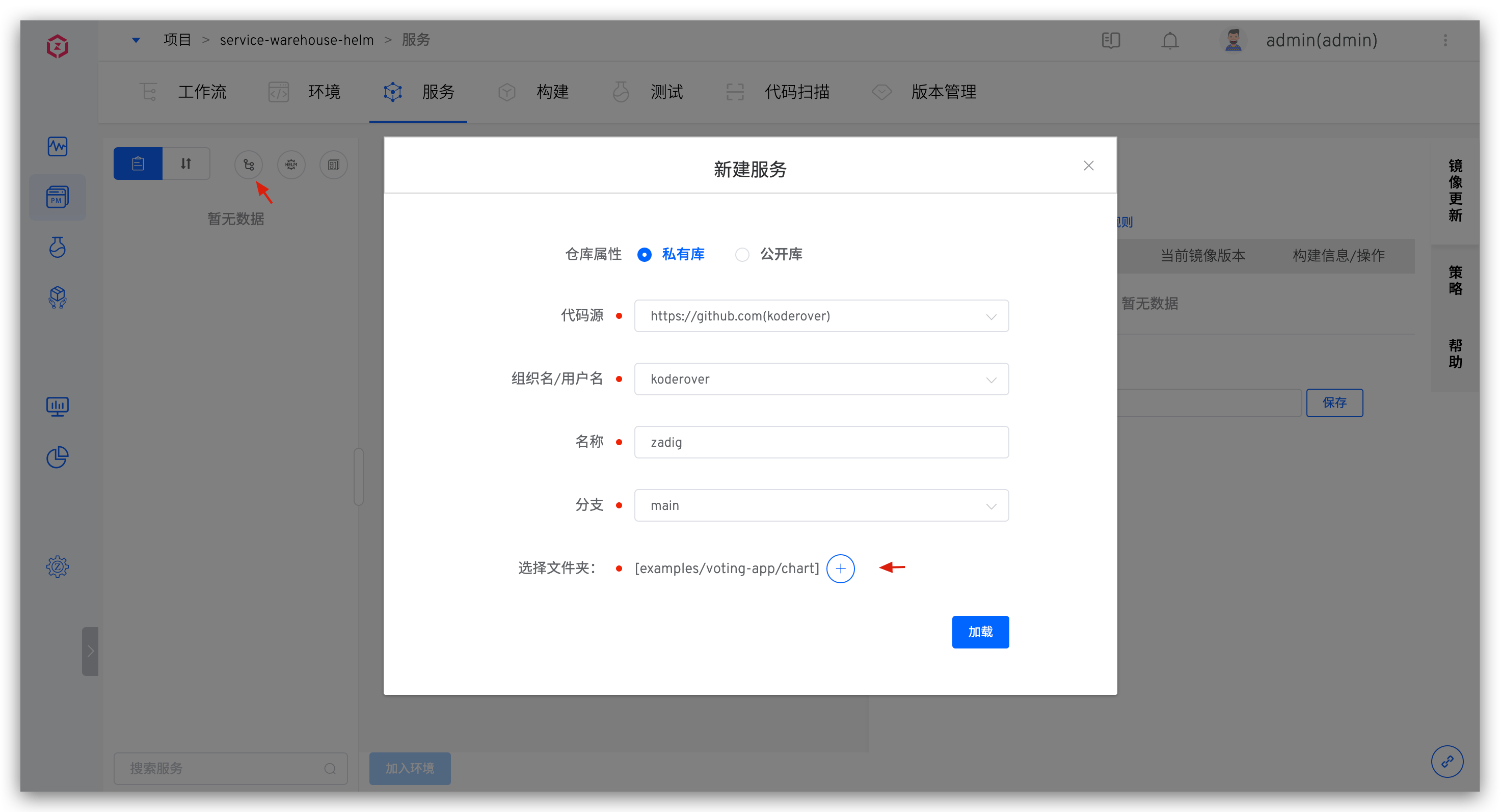Switch to the 服务 tab
The height and width of the screenshot is (812, 1500).
pos(418,92)
